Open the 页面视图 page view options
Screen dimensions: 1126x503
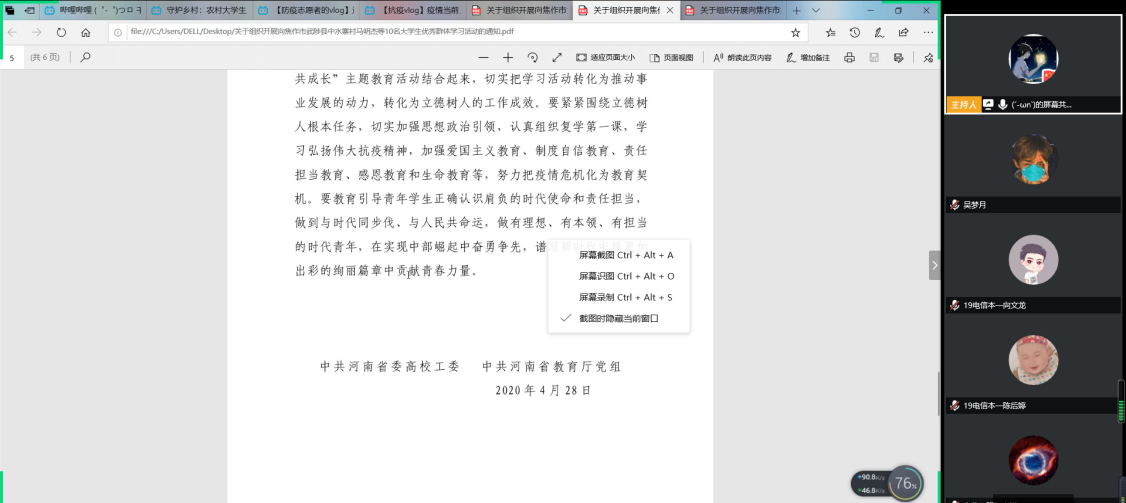click(x=671, y=57)
